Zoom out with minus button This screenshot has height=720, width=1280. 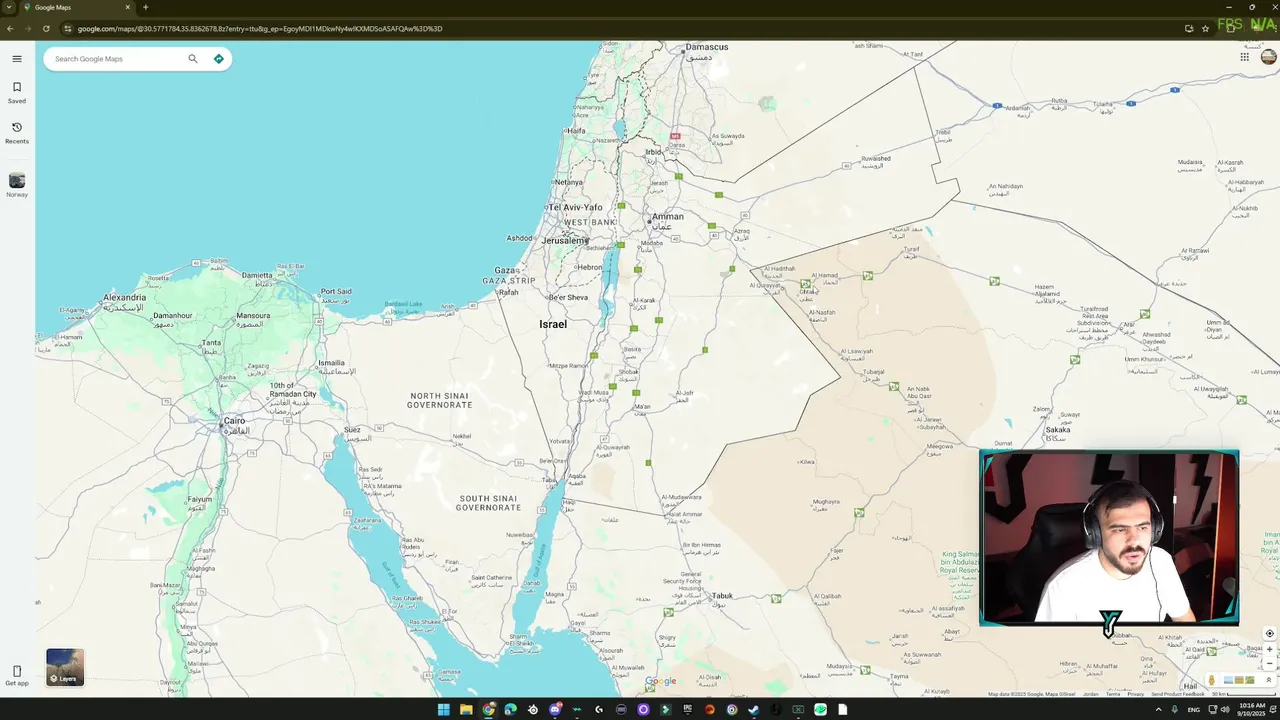pos(1270,663)
